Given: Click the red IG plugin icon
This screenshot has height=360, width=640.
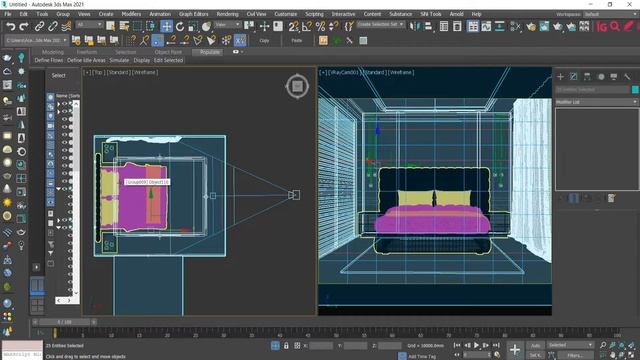Looking at the screenshot, I should click(x=602, y=27).
